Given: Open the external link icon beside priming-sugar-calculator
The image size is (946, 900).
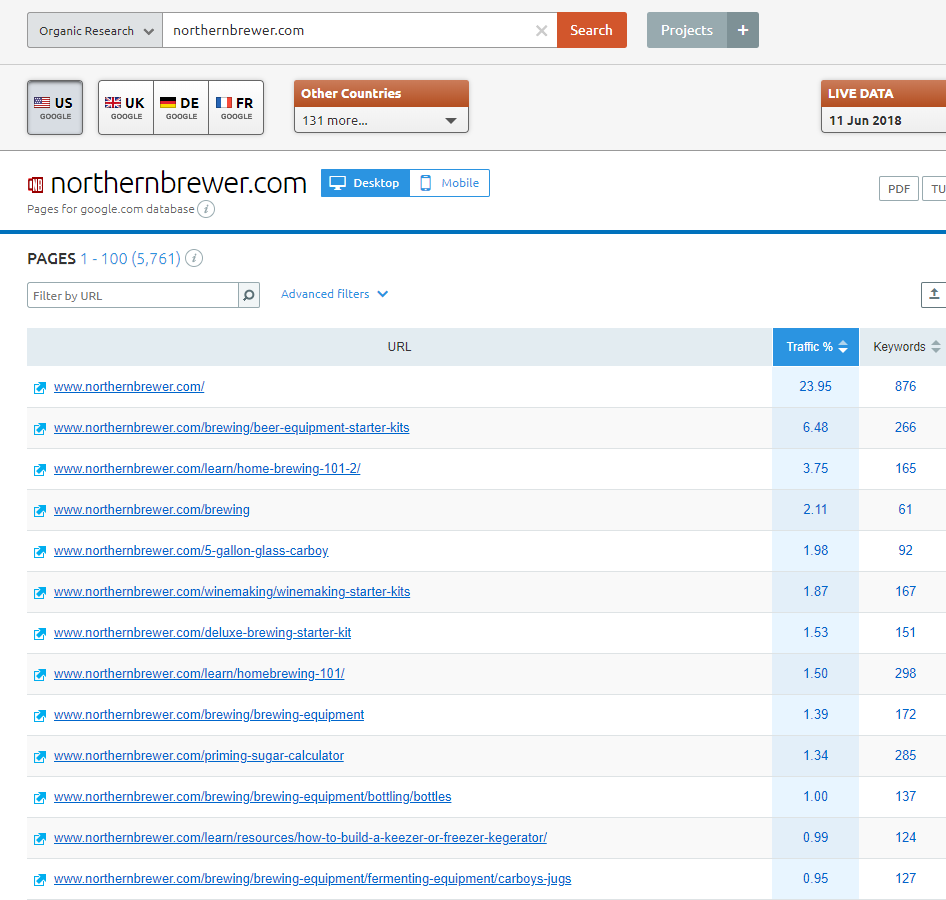Looking at the screenshot, I should (x=39, y=756).
